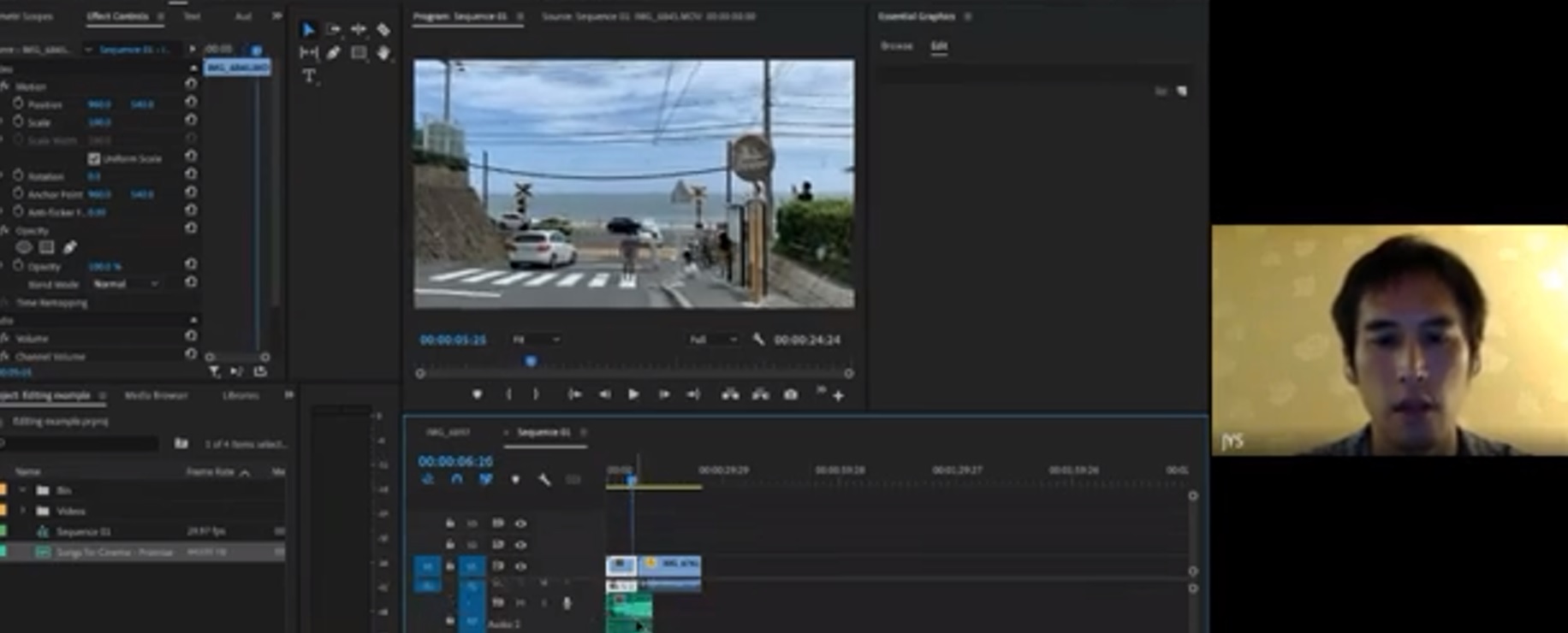This screenshot has width=1568, height=633.
Task: Click the Voice-over record microphone icon
Action: [x=567, y=604]
